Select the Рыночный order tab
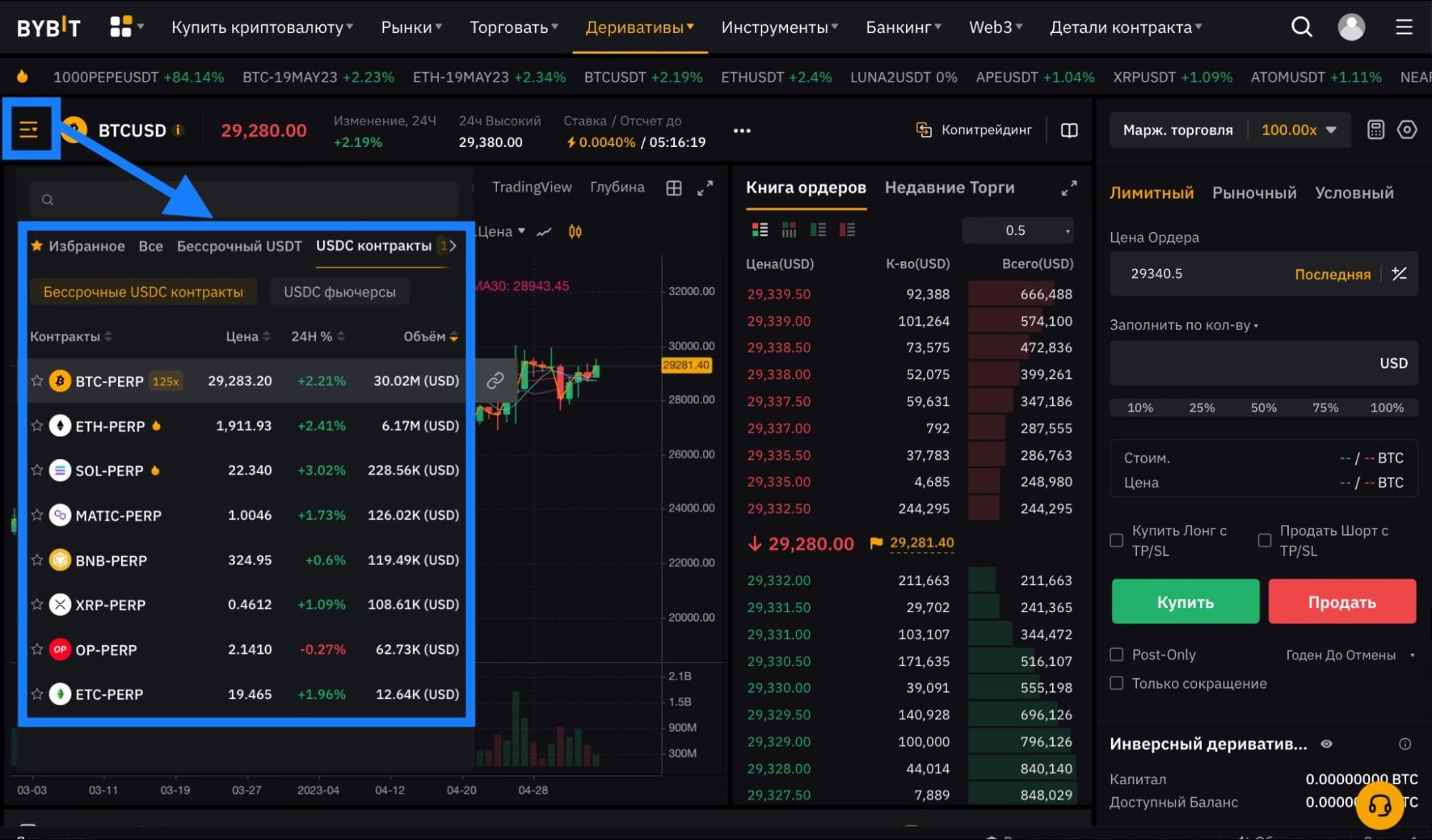 pyautogui.click(x=1254, y=192)
